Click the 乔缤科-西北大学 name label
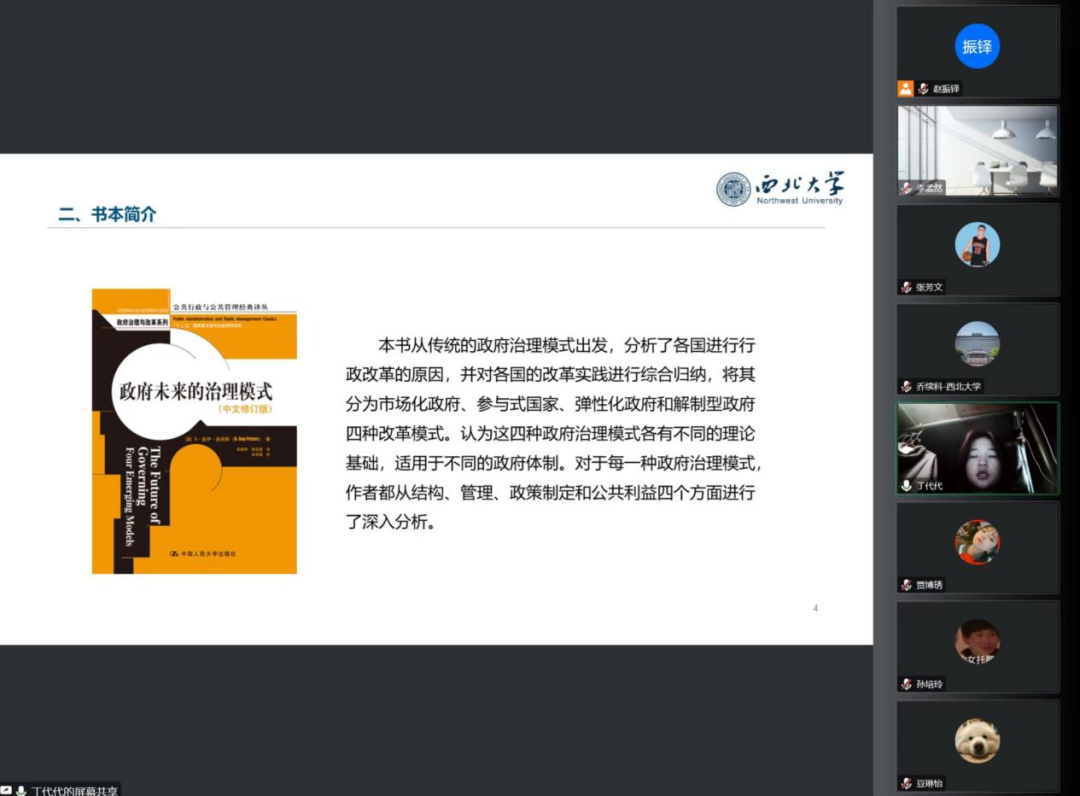1080x796 pixels. click(x=948, y=386)
